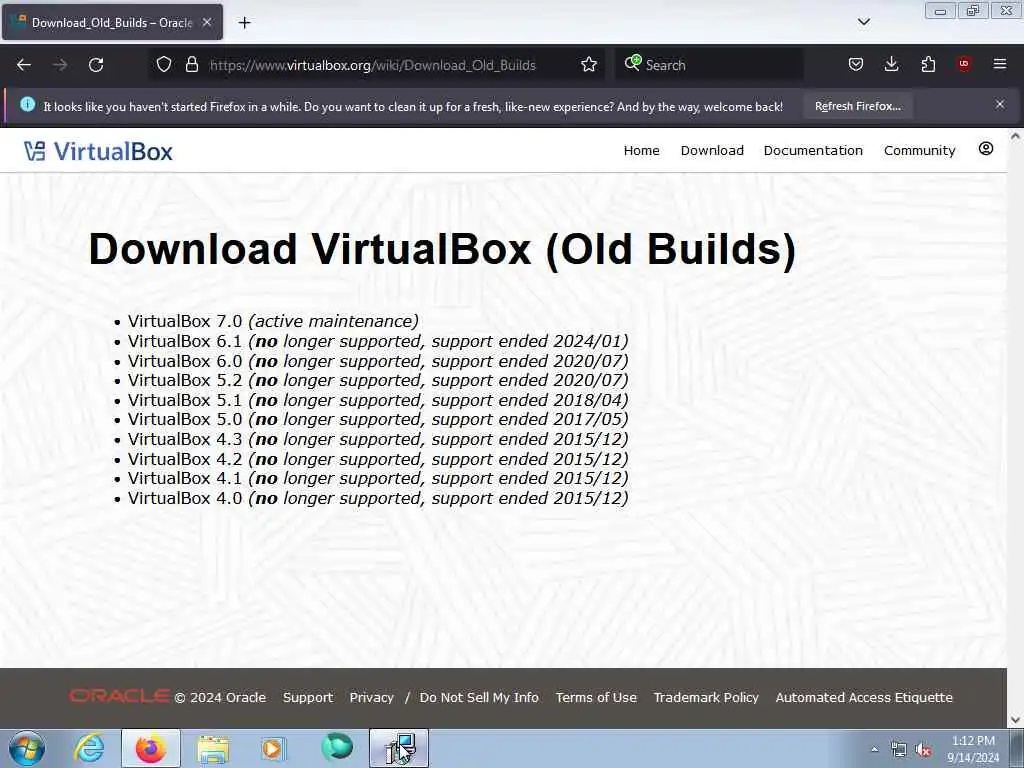Click the Refresh Firefox button
This screenshot has height=768, width=1024.
(857, 106)
